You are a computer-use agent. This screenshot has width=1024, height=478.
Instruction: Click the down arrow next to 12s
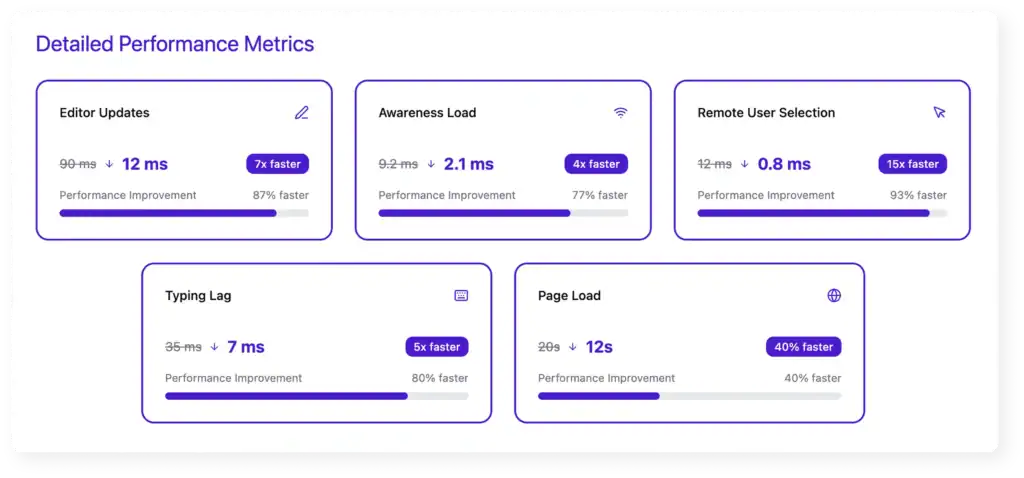[x=573, y=347]
